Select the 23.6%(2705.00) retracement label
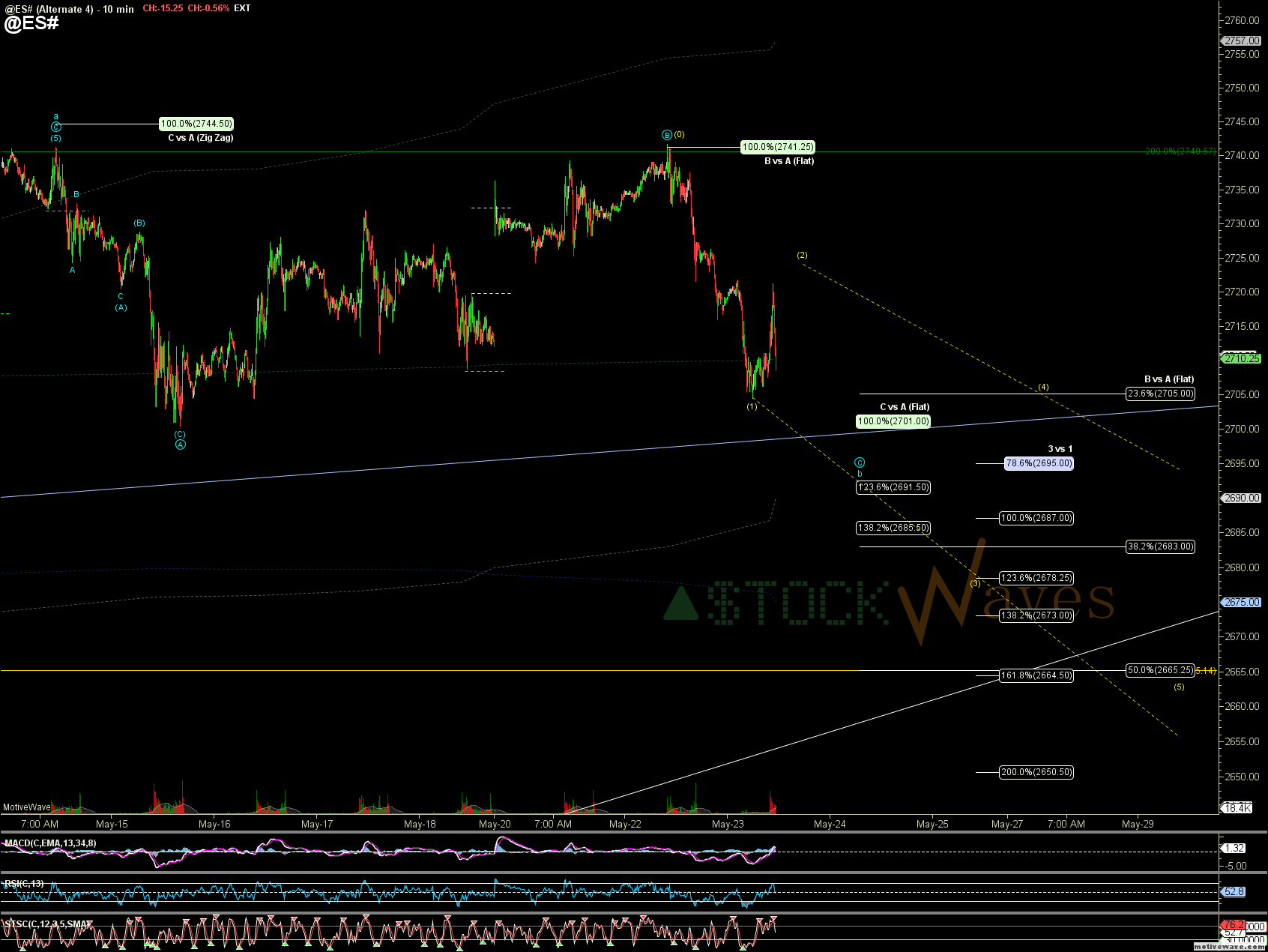This screenshot has width=1268, height=952. (x=1160, y=394)
